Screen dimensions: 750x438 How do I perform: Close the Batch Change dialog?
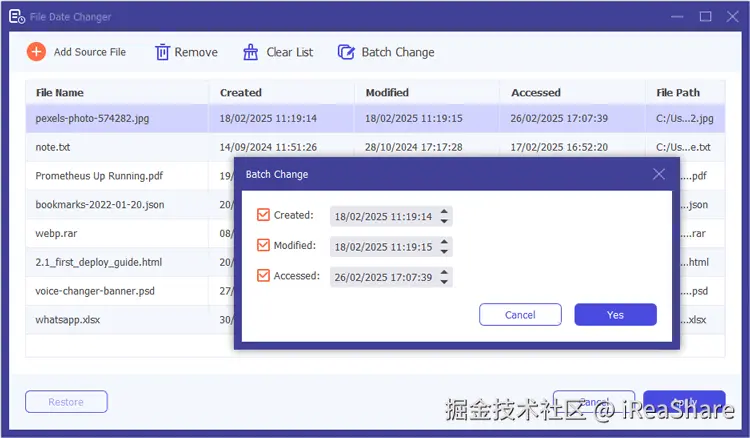pyautogui.click(x=659, y=174)
